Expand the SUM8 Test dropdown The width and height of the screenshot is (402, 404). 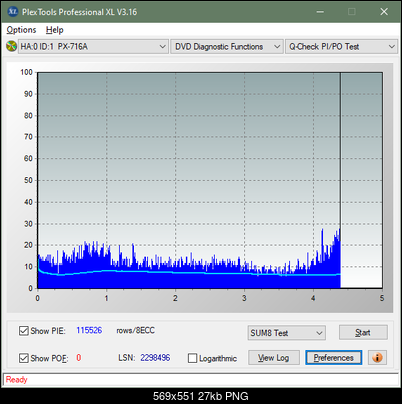pyautogui.click(x=287, y=333)
